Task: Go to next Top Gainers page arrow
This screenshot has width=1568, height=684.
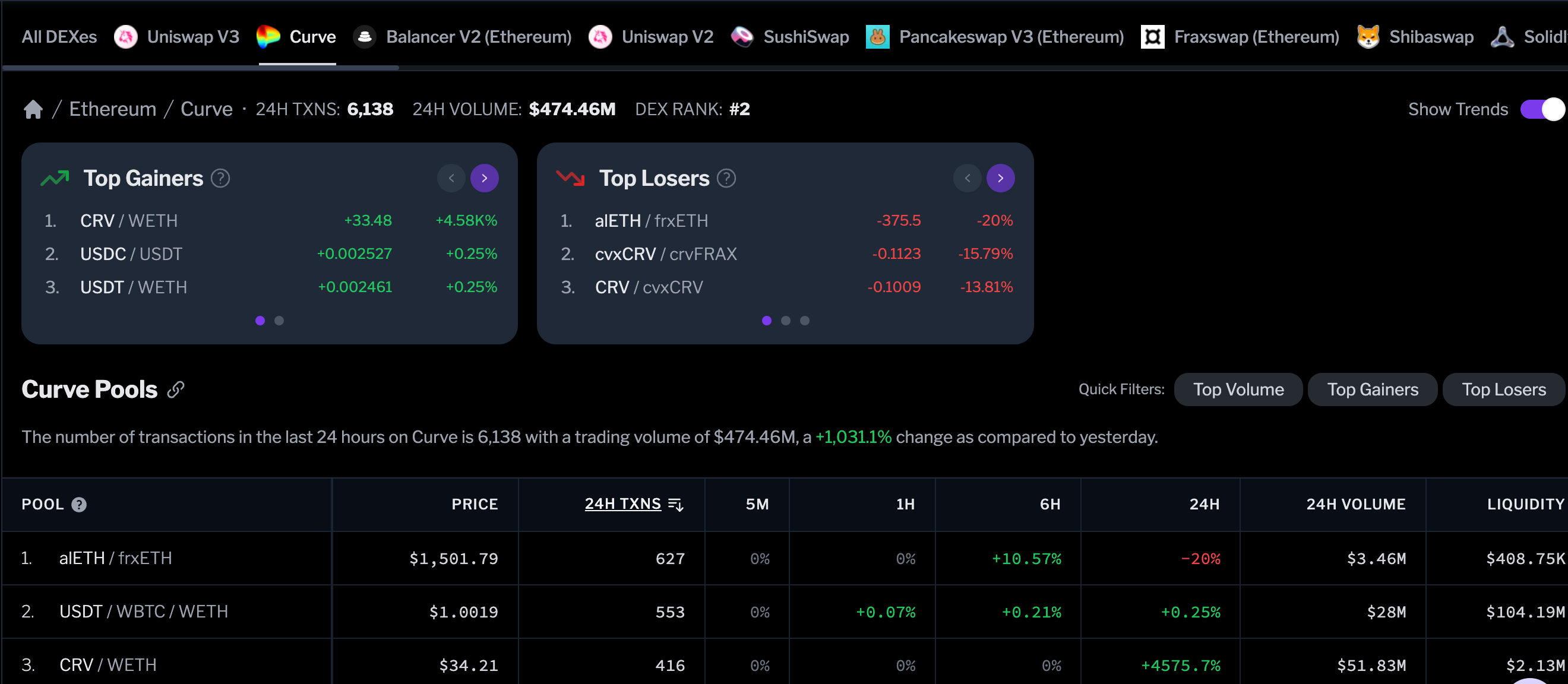Action: pos(485,178)
